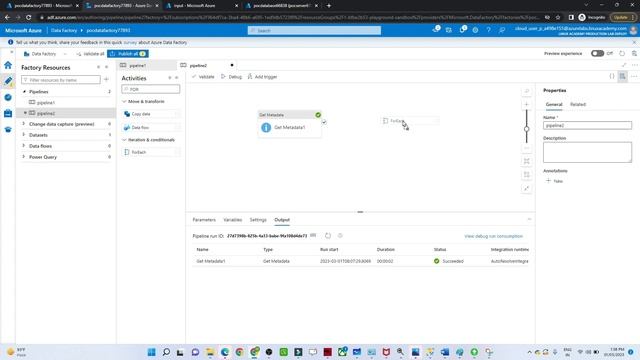The width and height of the screenshot is (640, 360).
Task: Open the feedback icon in Azure header
Action: point(502,30)
